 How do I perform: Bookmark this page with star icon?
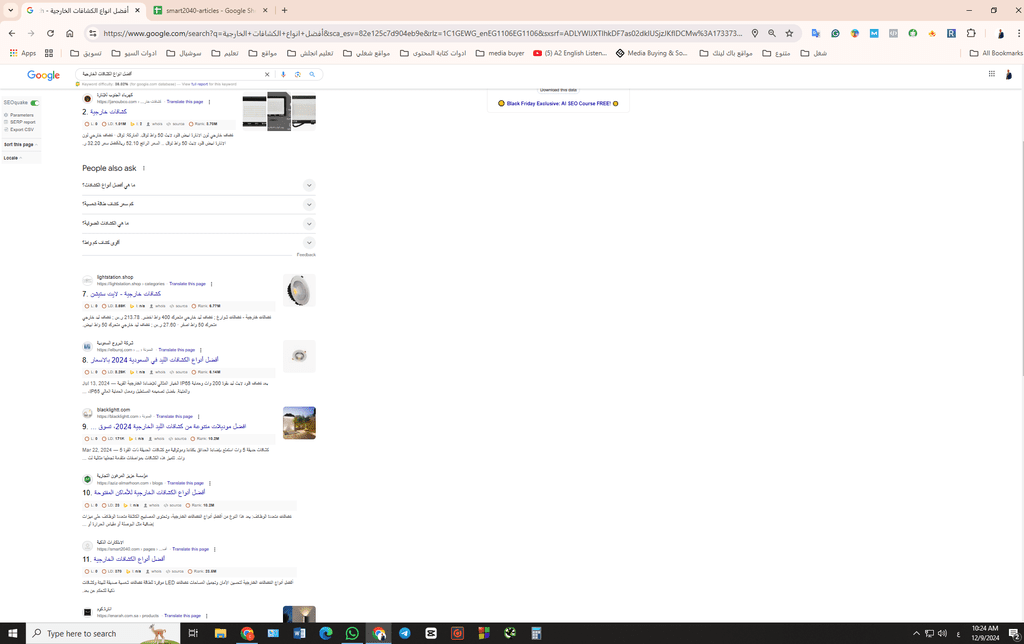[789, 33]
